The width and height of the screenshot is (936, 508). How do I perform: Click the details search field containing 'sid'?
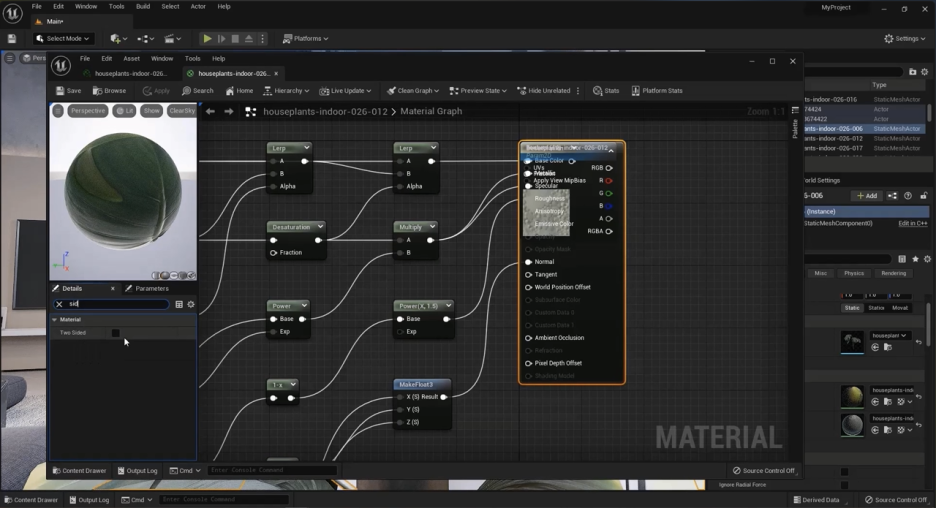coord(111,304)
